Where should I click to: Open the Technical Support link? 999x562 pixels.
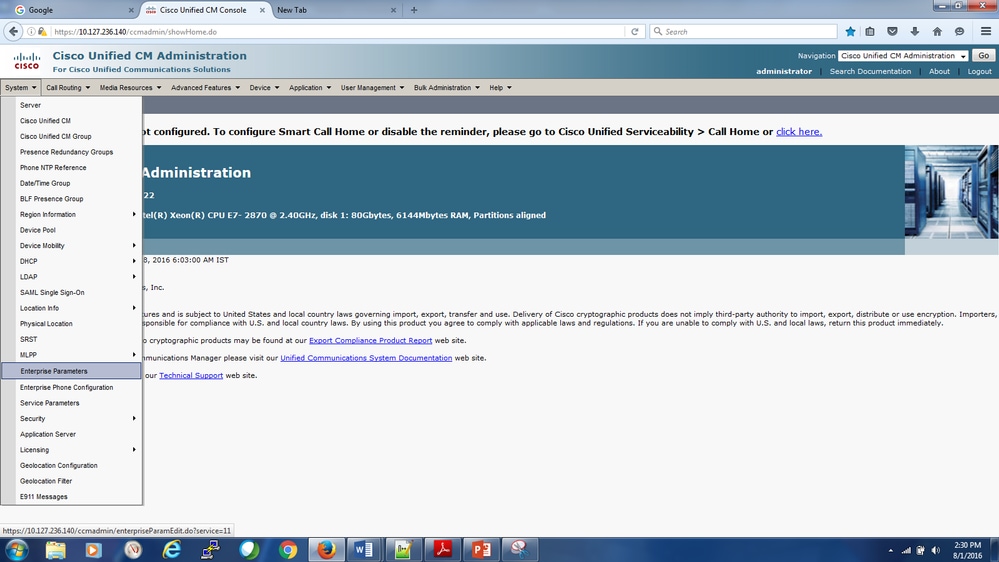[x=191, y=376]
